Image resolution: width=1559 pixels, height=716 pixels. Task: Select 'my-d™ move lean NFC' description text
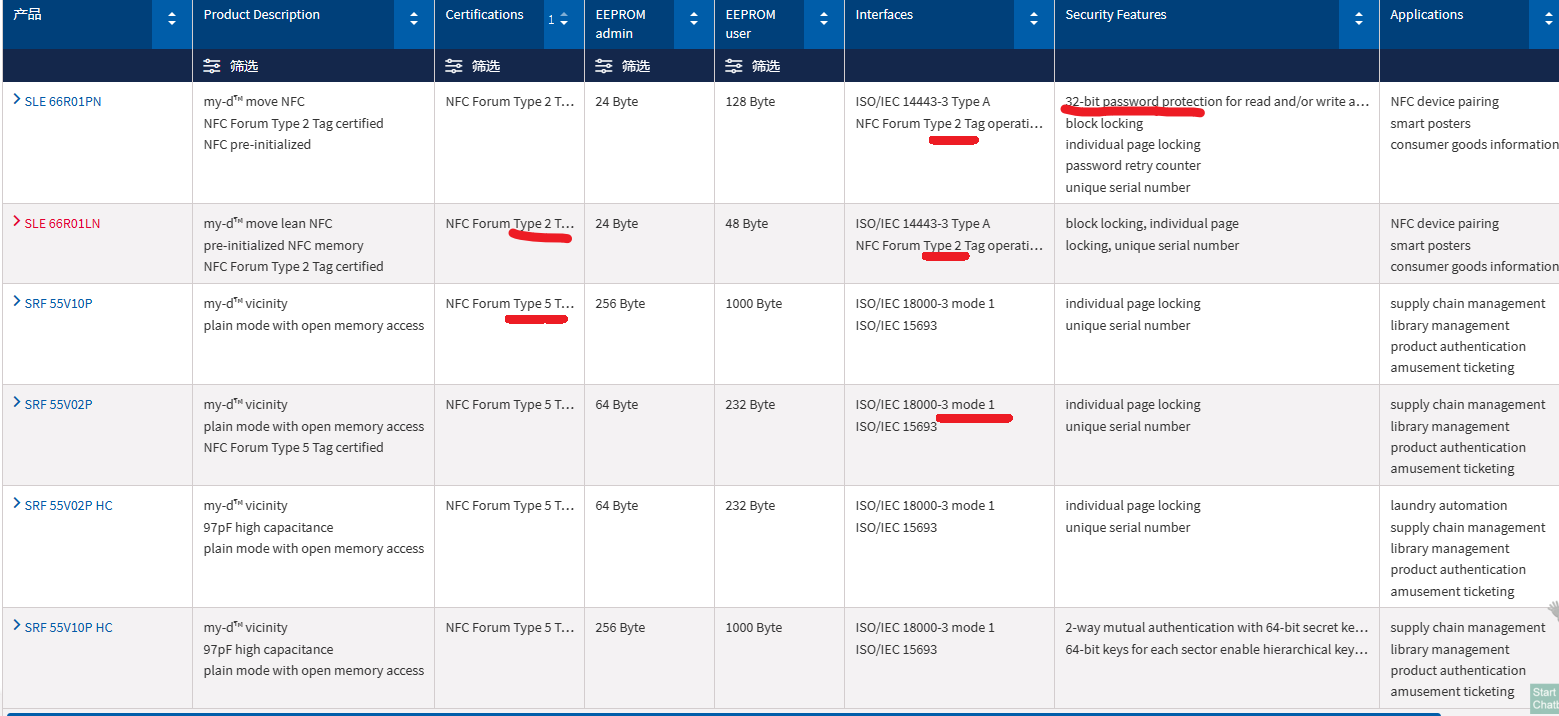tap(268, 224)
